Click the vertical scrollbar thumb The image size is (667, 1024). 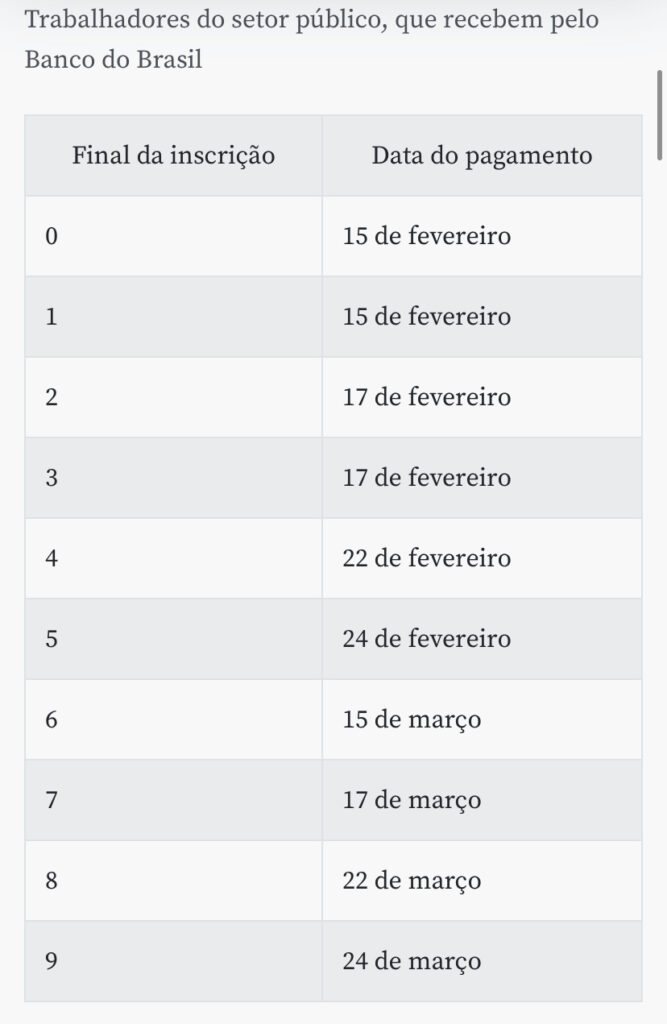(x=659, y=114)
